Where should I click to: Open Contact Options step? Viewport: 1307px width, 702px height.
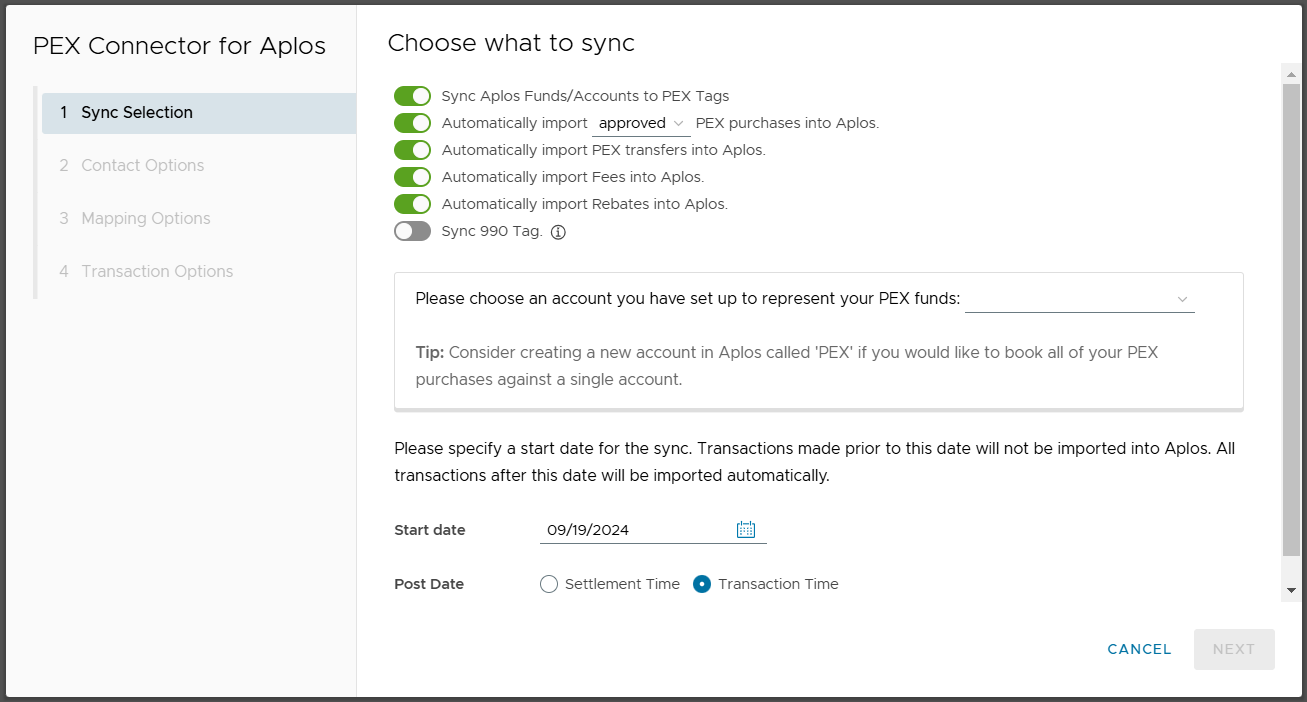click(142, 166)
